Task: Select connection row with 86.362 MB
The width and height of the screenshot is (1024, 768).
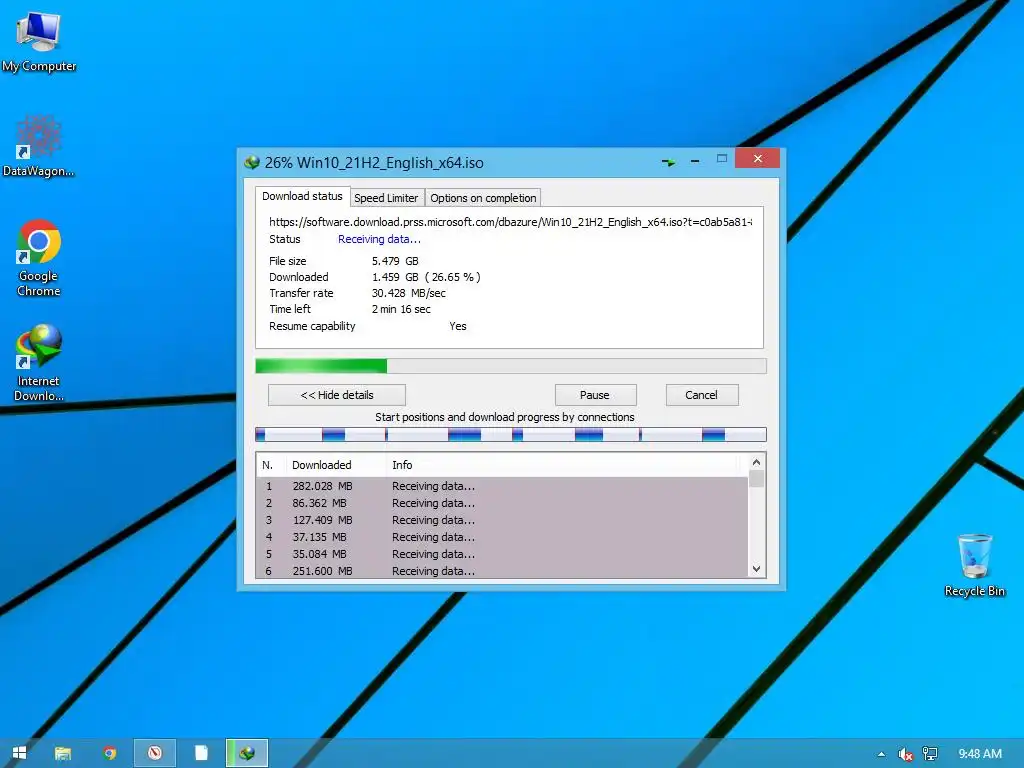Action: (x=502, y=504)
